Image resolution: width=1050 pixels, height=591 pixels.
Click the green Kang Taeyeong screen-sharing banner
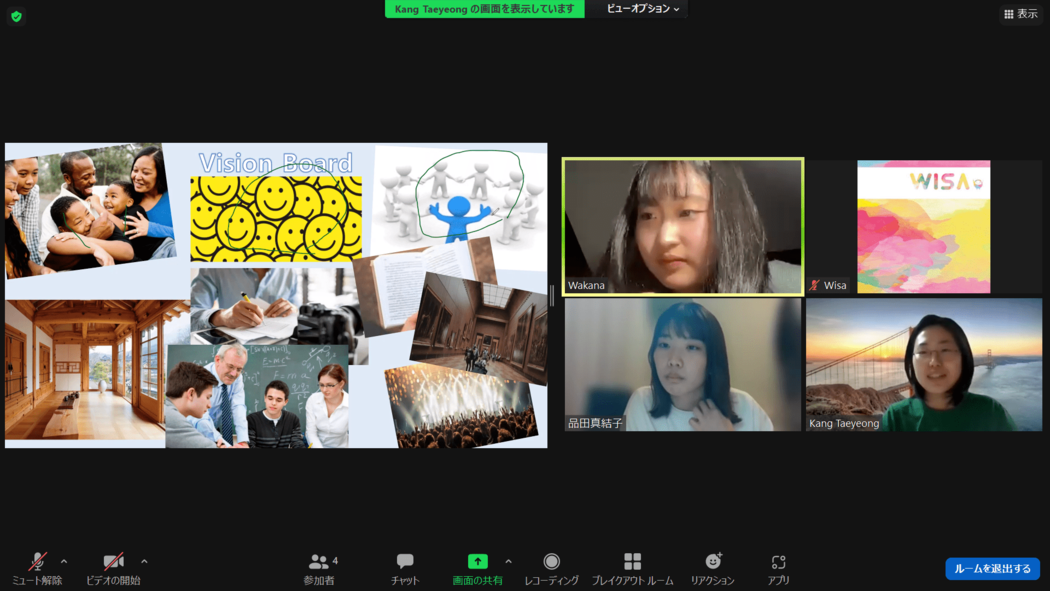(485, 9)
